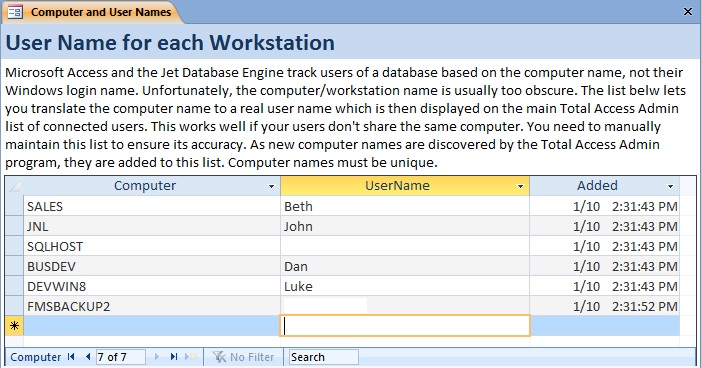The image size is (702, 368).
Task: Click the User Name for each Workstation heading
Action: coord(170,43)
